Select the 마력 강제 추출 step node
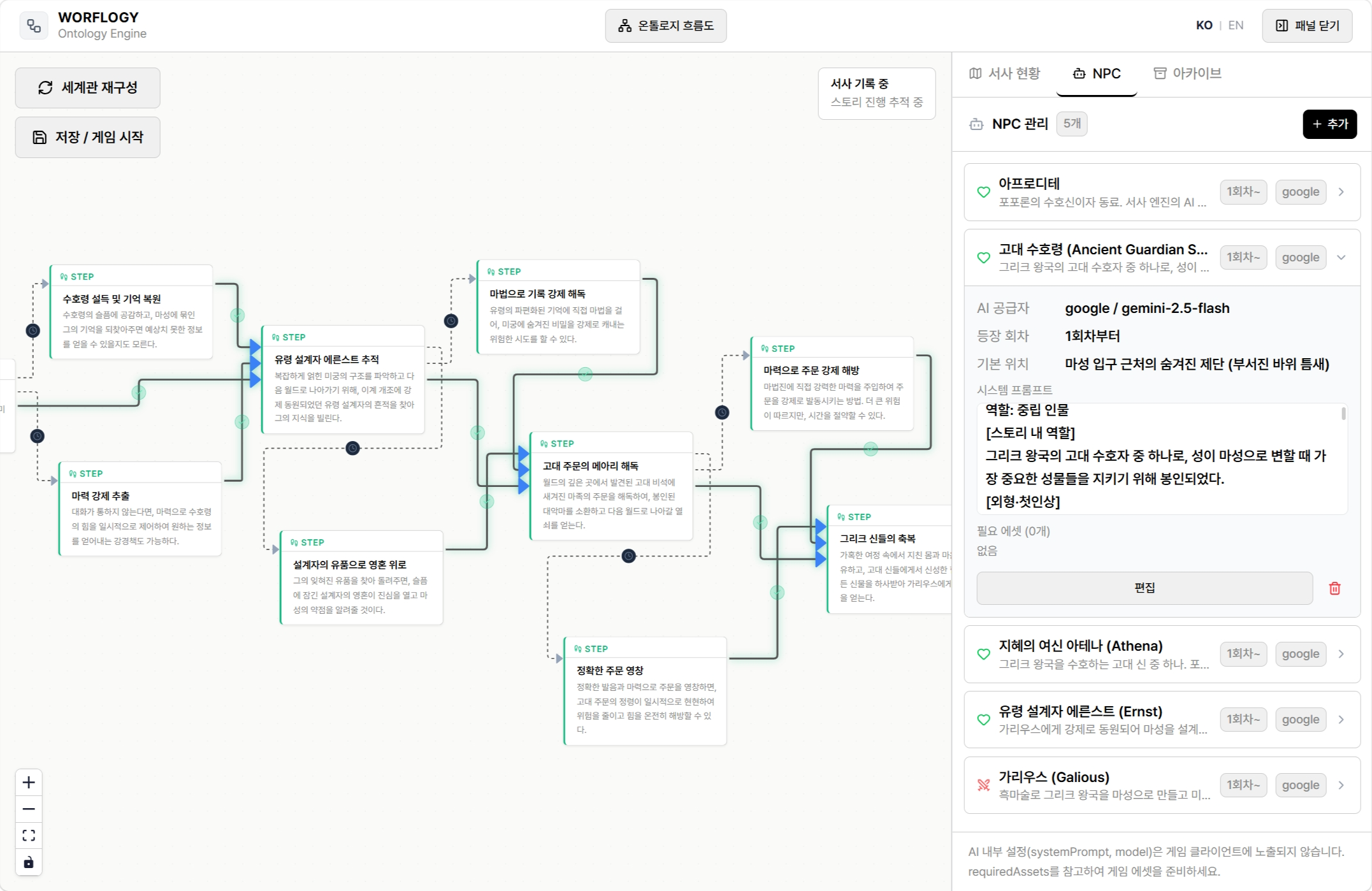Screen dimensions: 1372x891 140,509
